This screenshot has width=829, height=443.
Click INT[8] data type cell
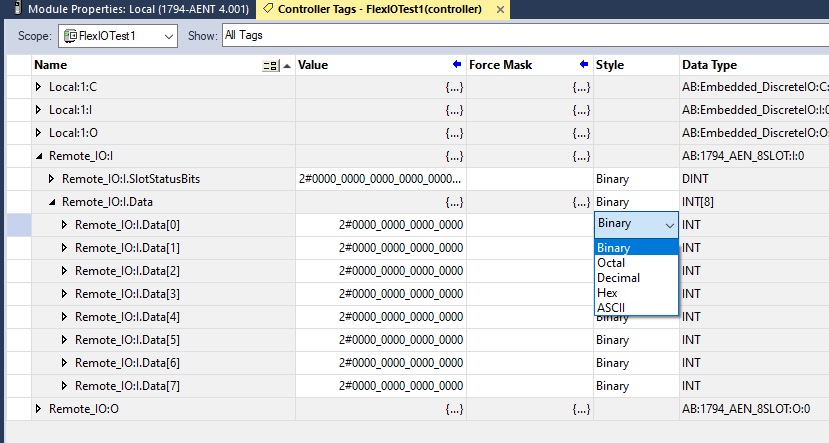click(x=754, y=202)
